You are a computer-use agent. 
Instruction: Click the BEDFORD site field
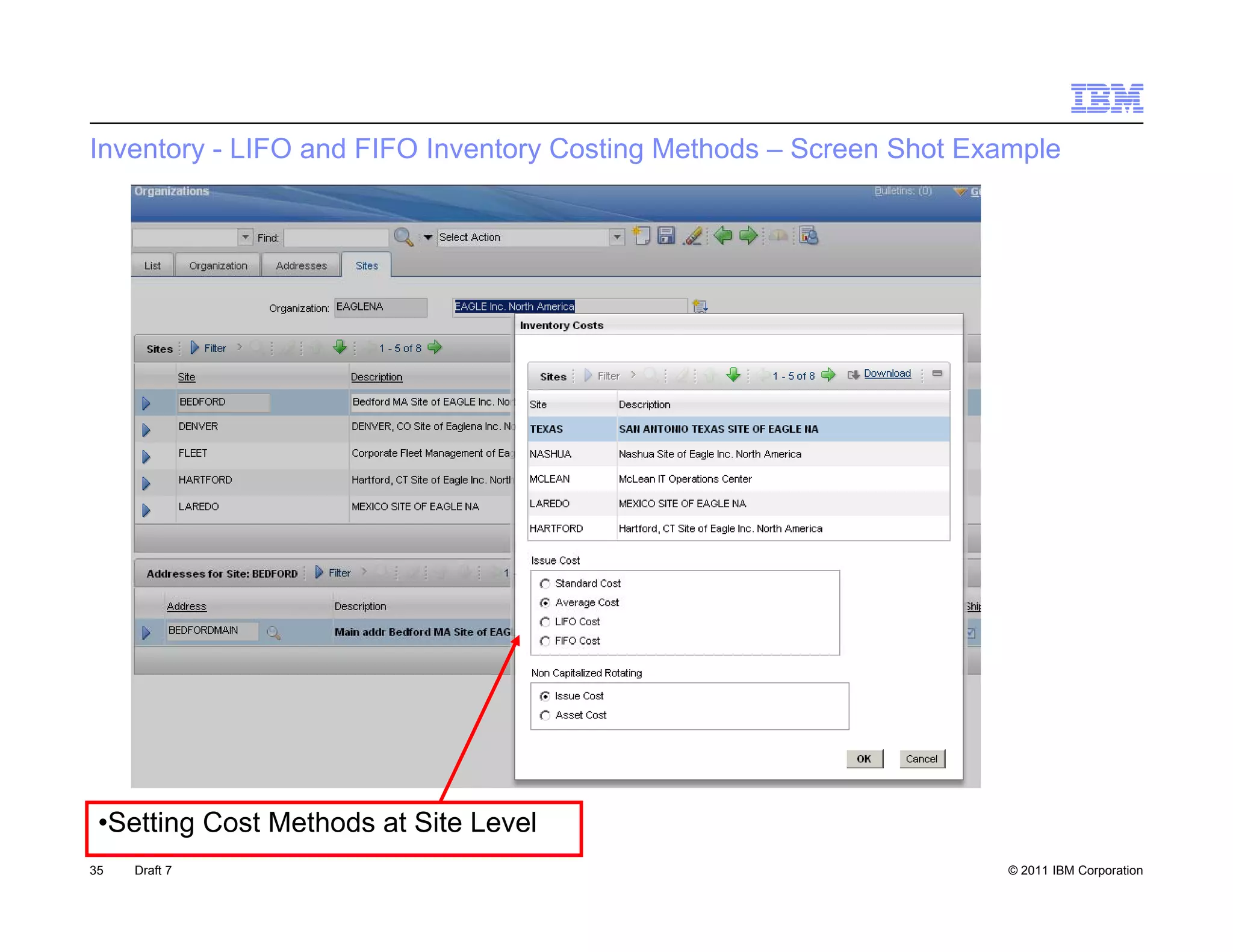coord(223,402)
